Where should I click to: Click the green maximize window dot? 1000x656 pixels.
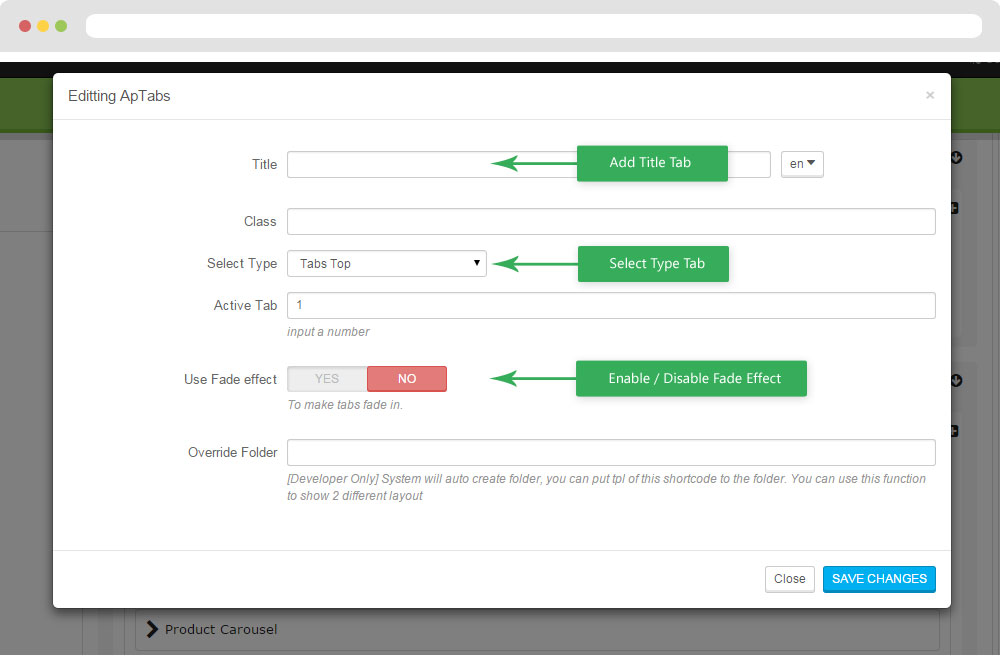(x=61, y=26)
